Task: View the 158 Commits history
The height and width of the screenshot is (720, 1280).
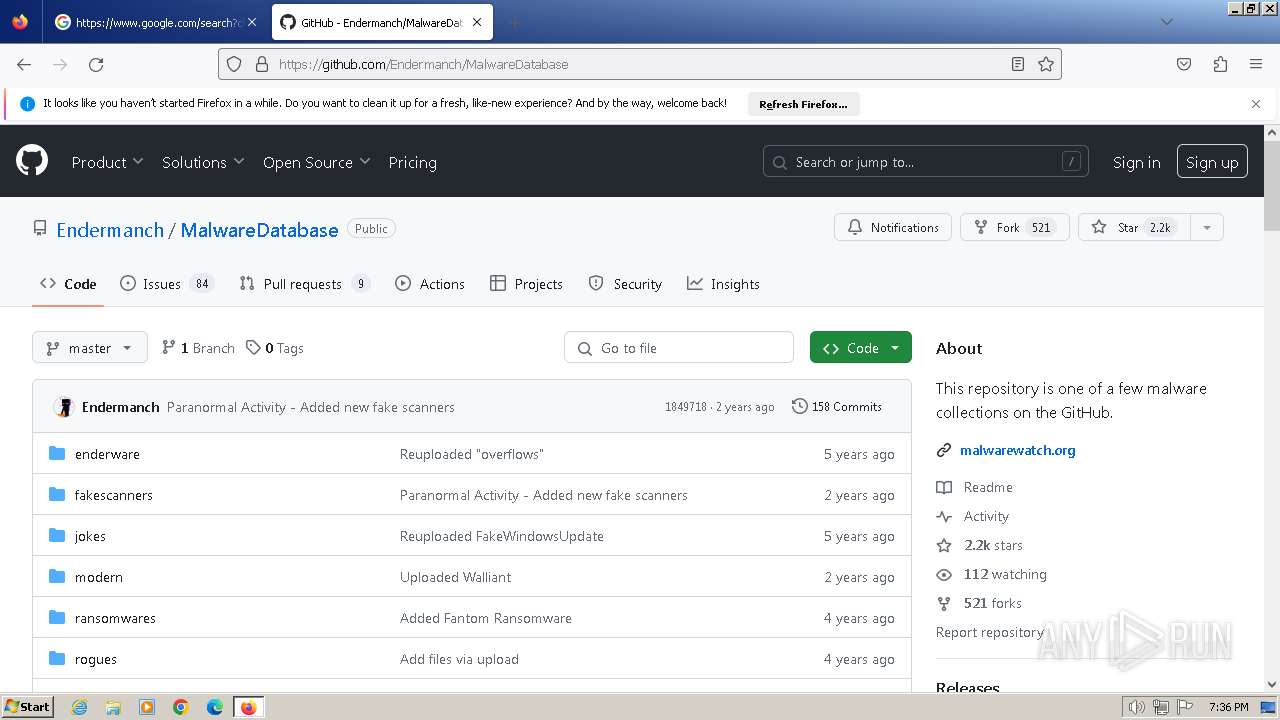Action: coord(837,407)
